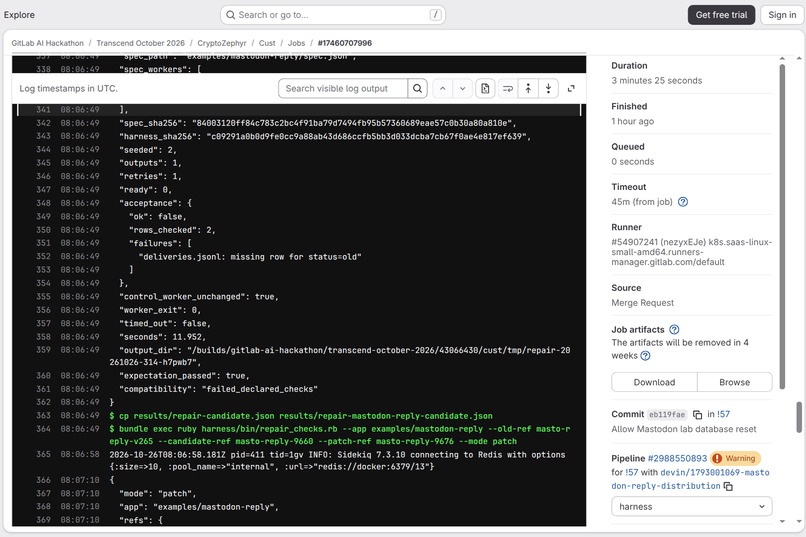Download the job artifacts
Image resolution: width=806 pixels, height=537 pixels.
654,382
